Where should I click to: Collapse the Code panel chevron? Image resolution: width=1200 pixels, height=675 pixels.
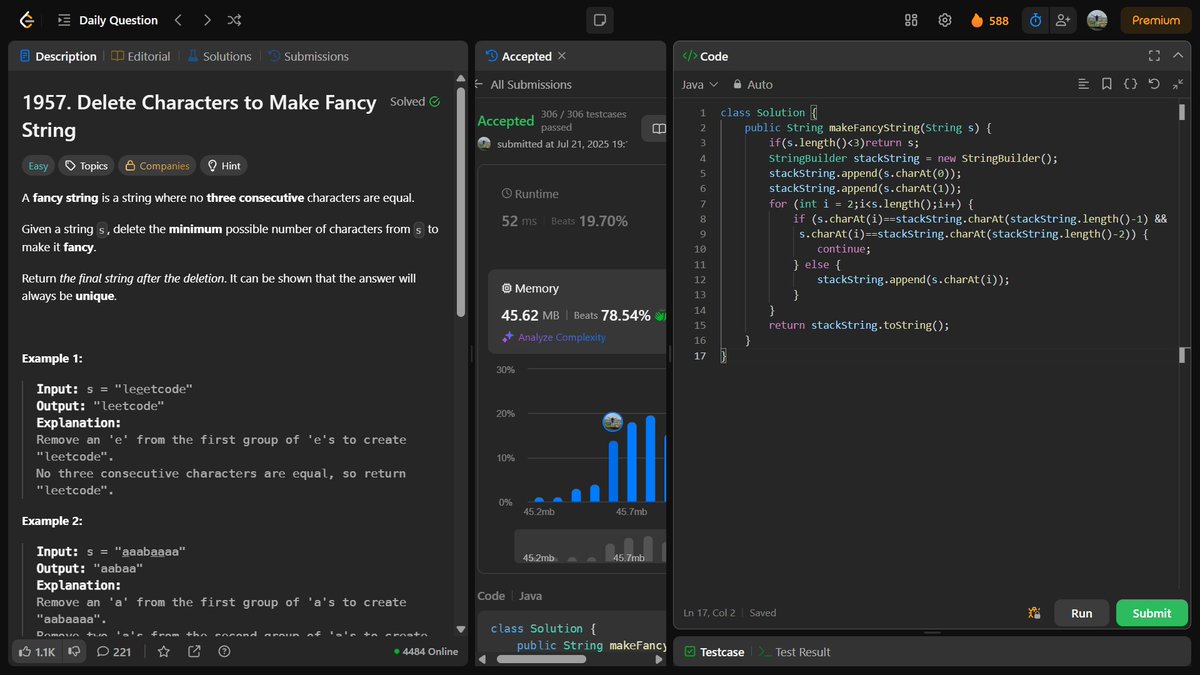(x=1178, y=56)
